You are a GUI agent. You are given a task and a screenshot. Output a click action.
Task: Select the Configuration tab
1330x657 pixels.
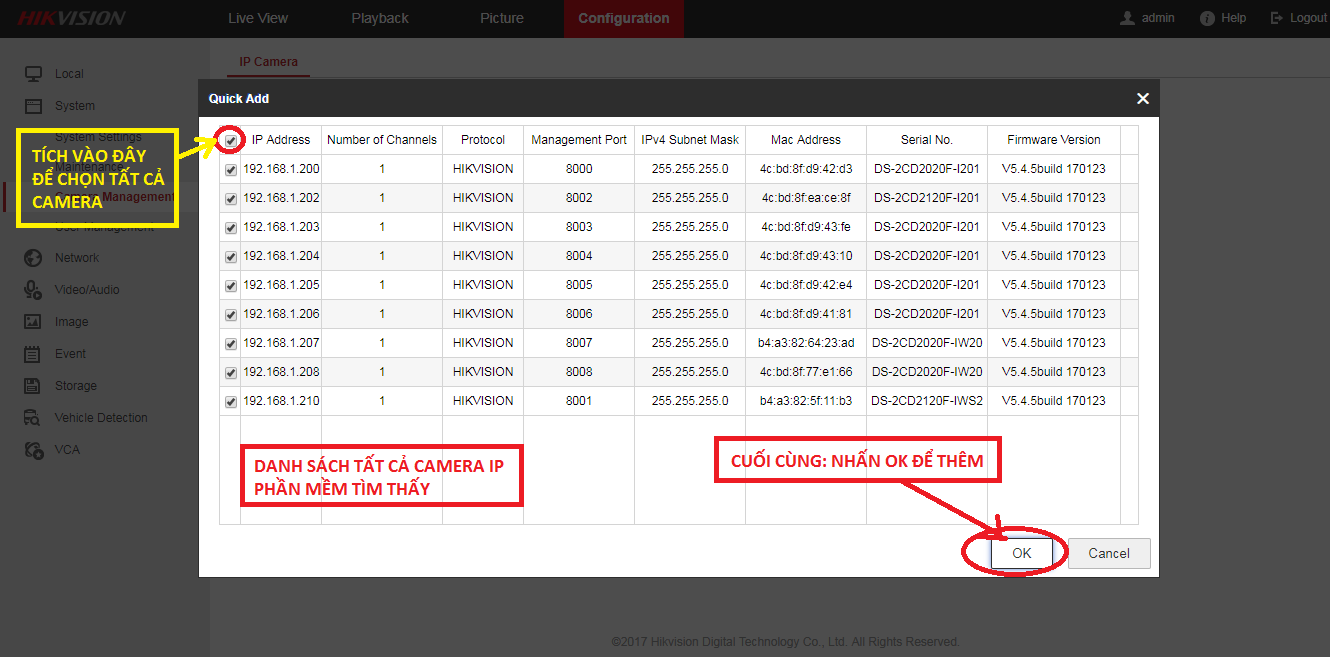click(624, 18)
